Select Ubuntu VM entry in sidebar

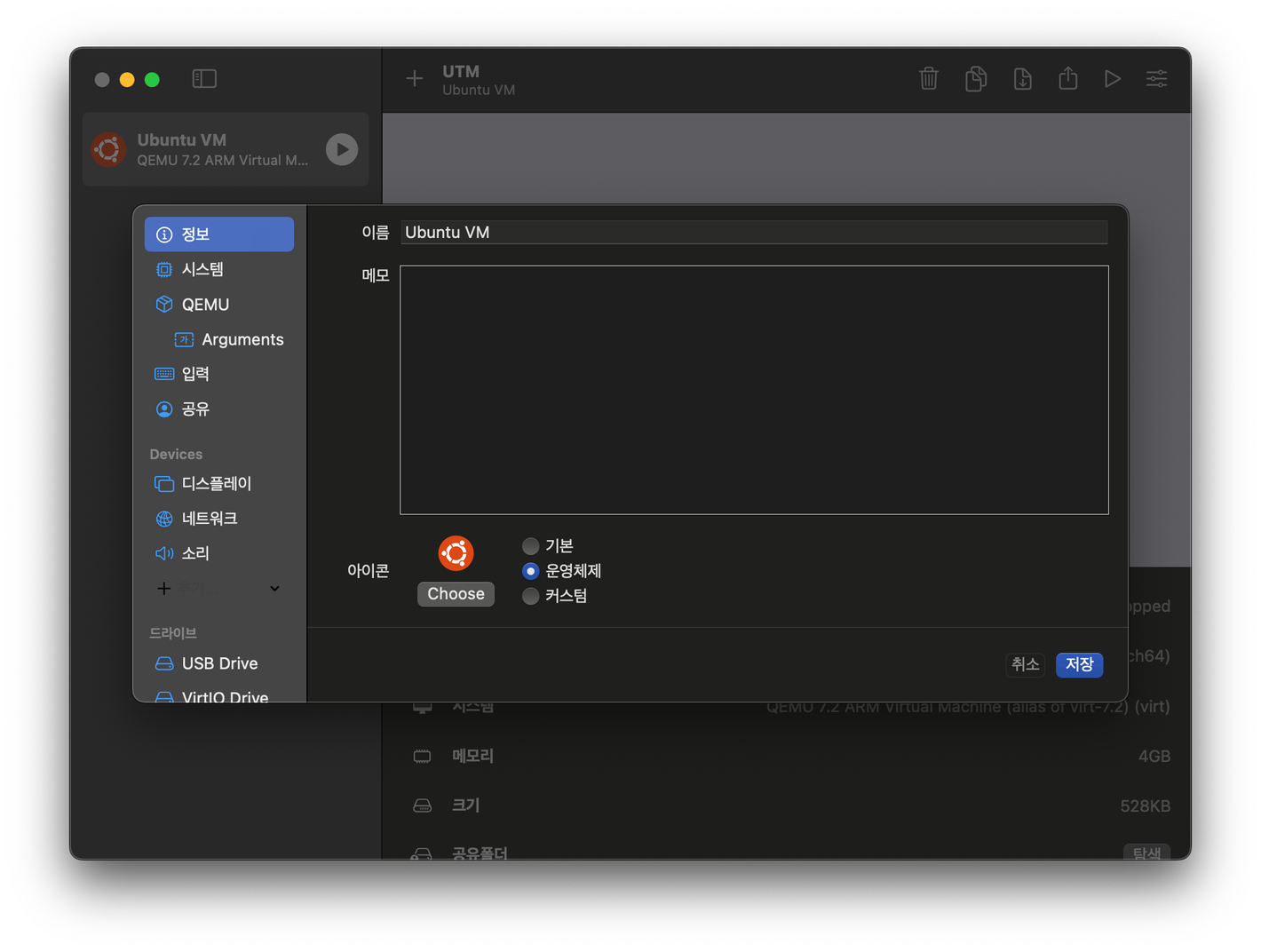(x=226, y=149)
